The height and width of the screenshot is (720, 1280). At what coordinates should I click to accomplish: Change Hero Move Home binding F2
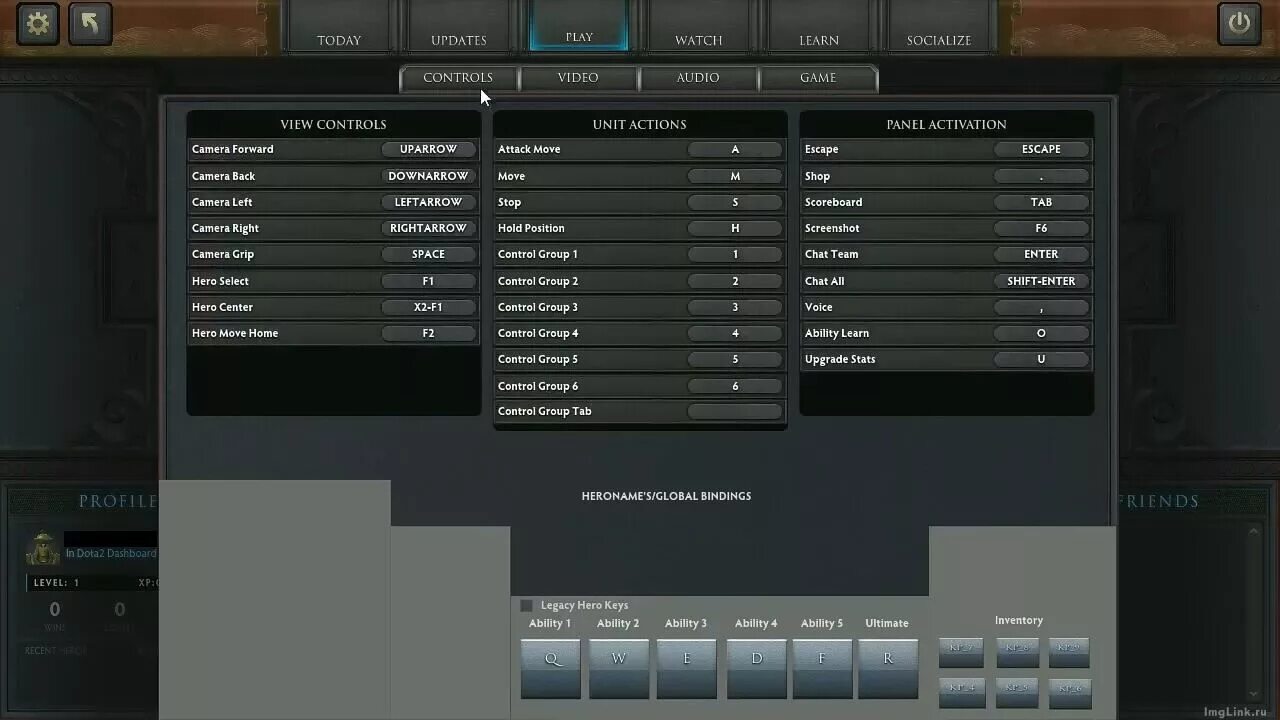click(x=428, y=333)
